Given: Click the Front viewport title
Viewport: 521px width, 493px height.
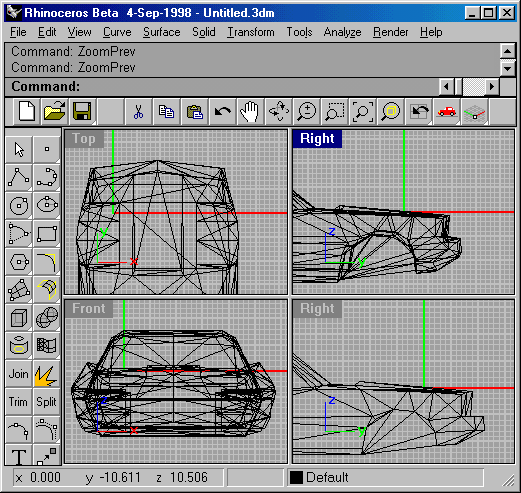Looking at the screenshot, I should (x=89, y=309).
